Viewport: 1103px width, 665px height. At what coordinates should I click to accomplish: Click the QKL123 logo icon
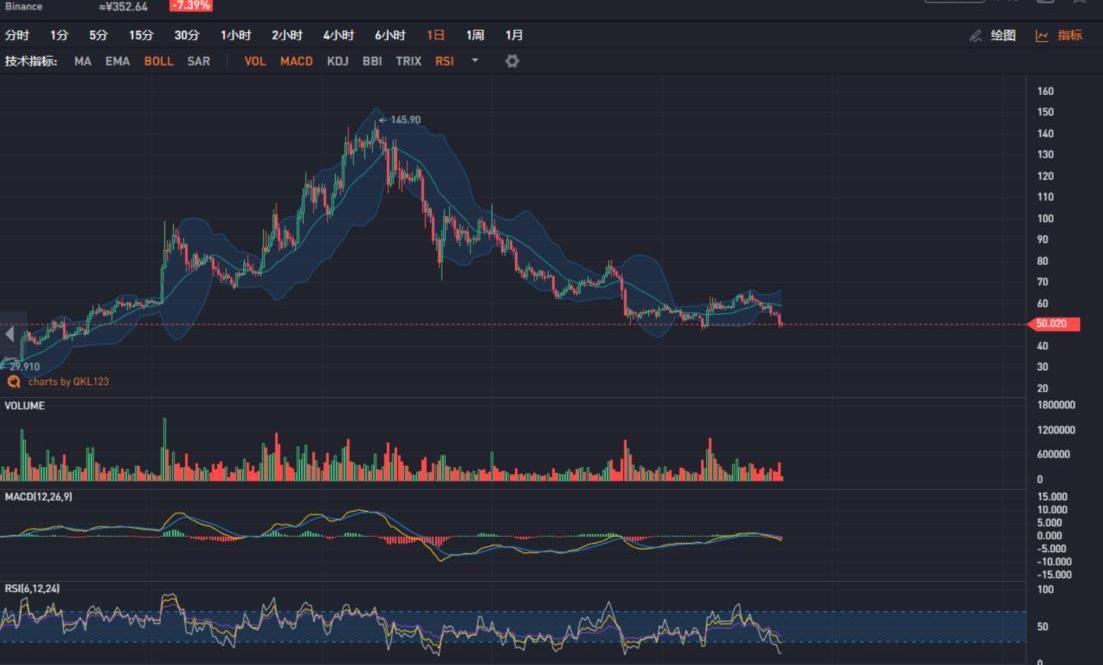pos(14,382)
